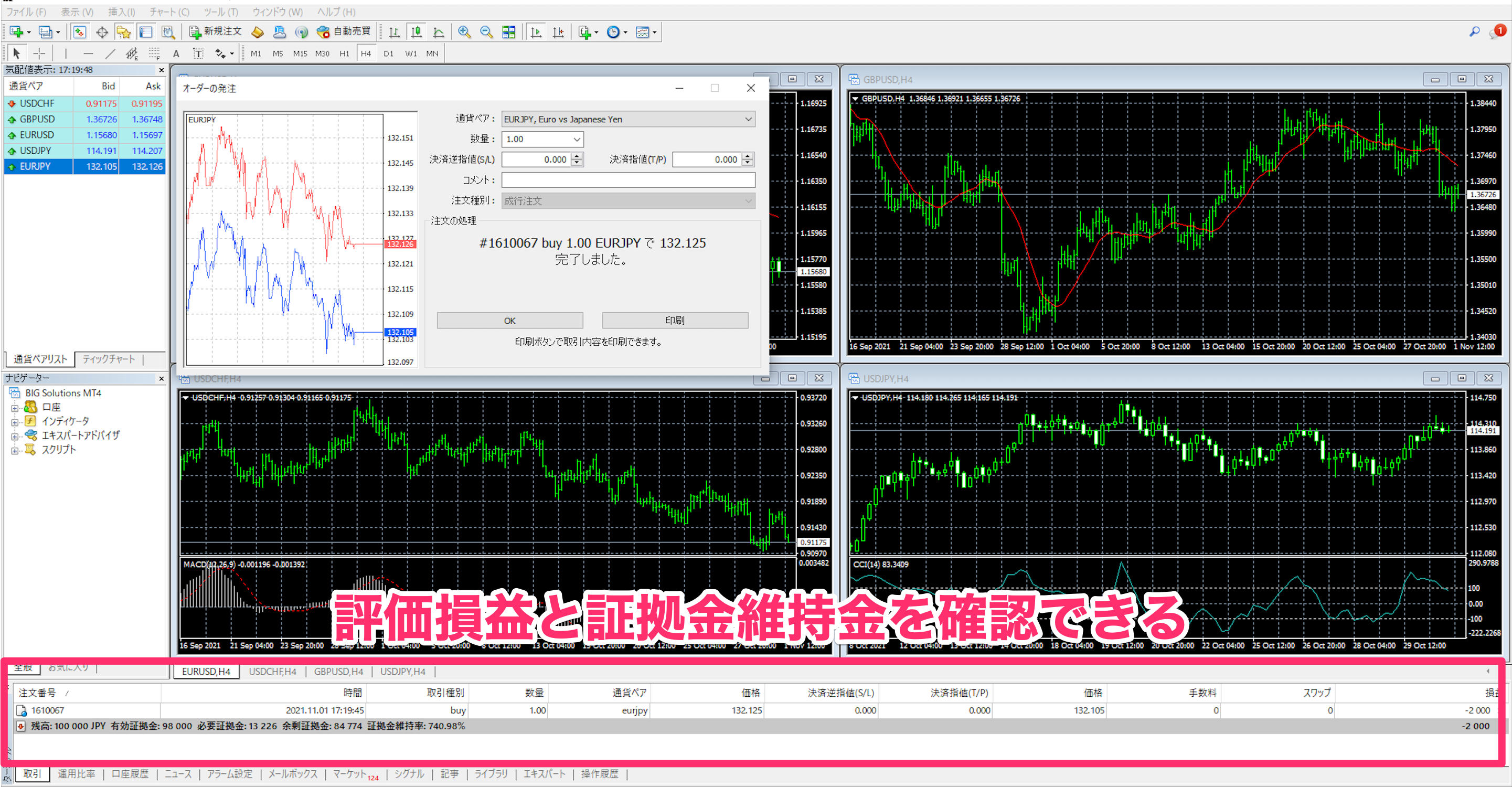Expand the エキスパートアドバイザ tree node
1512x787 pixels.
point(15,435)
